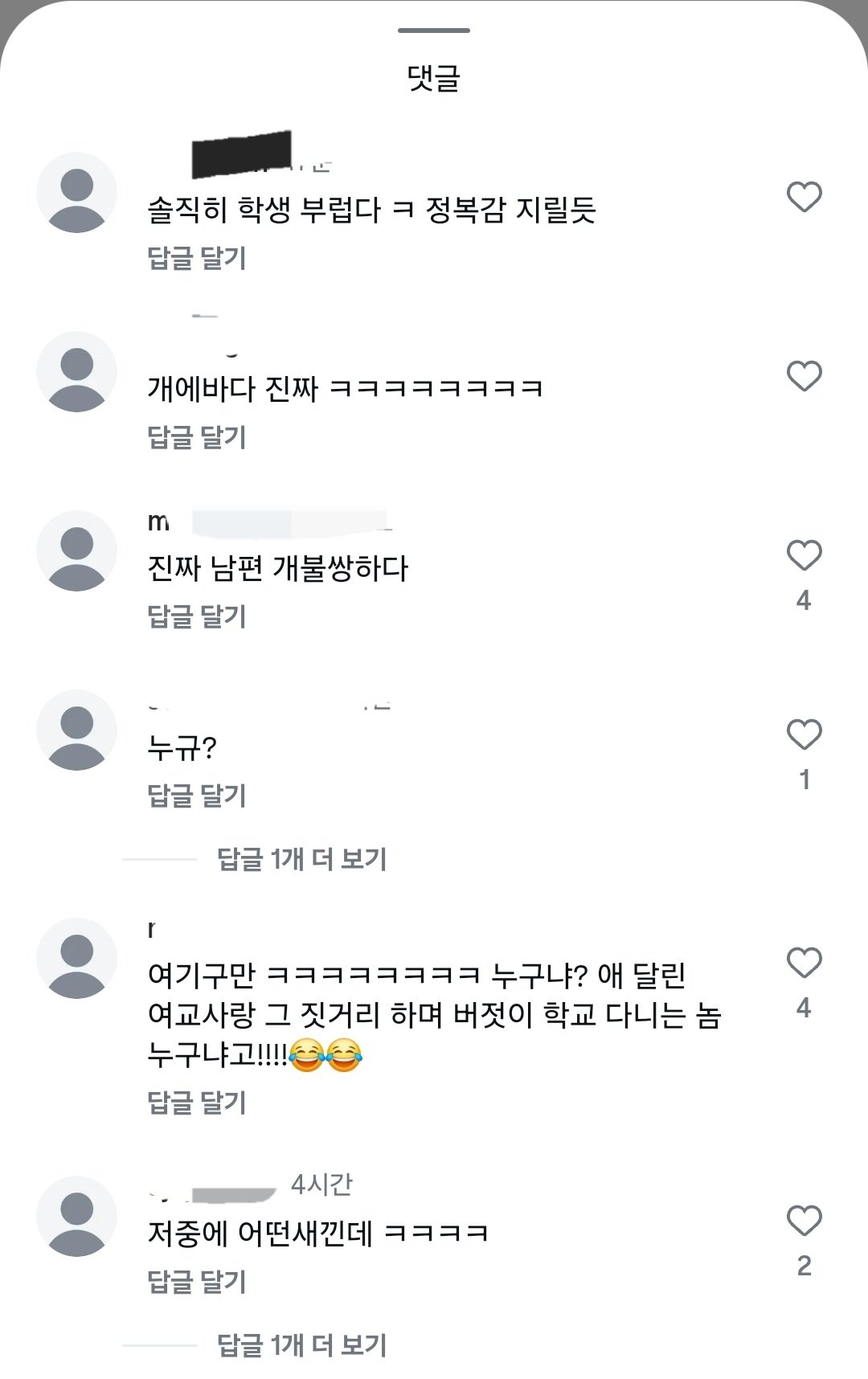This screenshot has height=1379, width=868.
Task: Tap '답글 달기' under '진짜 남편 개불쌍하다'
Action: (197, 616)
